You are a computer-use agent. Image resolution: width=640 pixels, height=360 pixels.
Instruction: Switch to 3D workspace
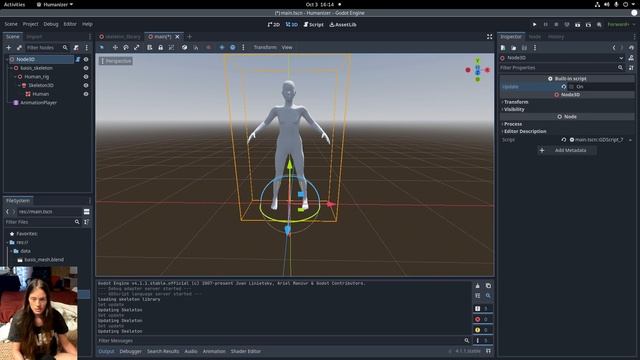291,24
